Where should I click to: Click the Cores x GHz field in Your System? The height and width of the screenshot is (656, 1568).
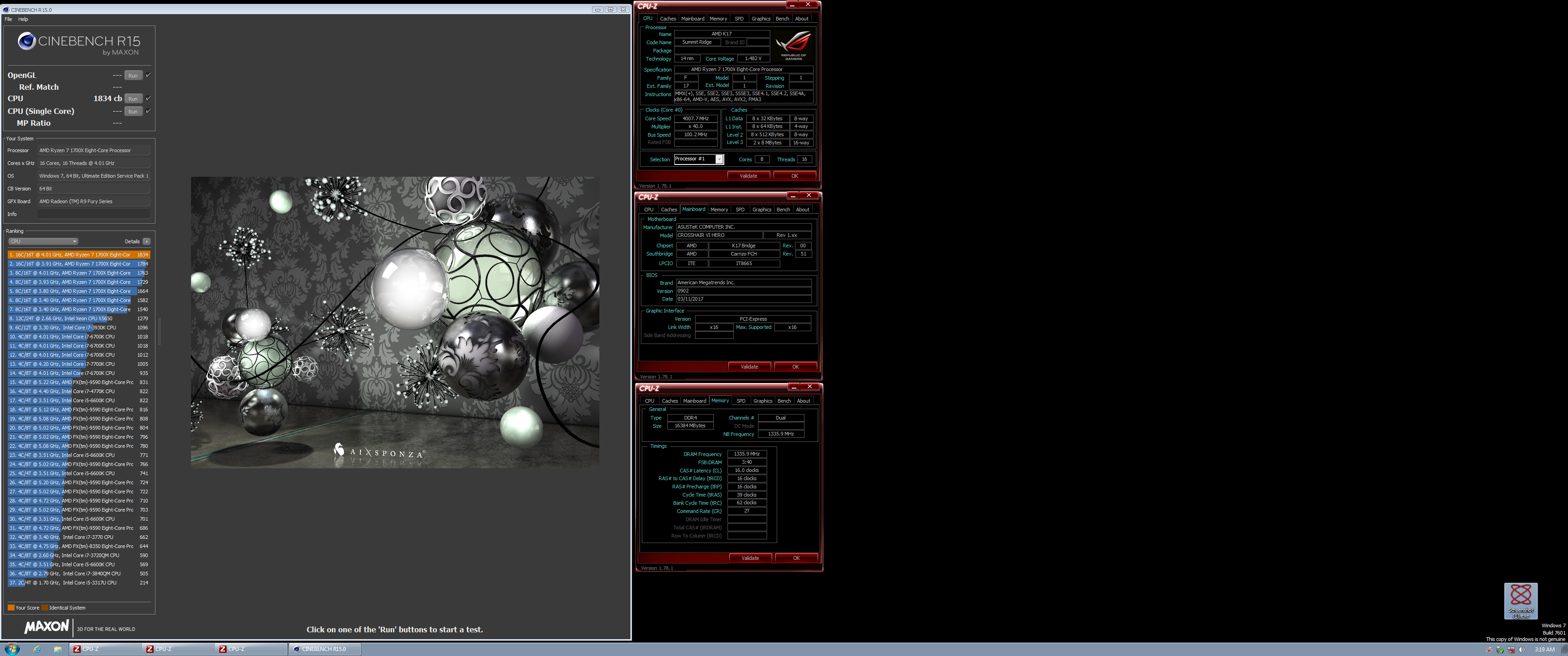point(94,163)
